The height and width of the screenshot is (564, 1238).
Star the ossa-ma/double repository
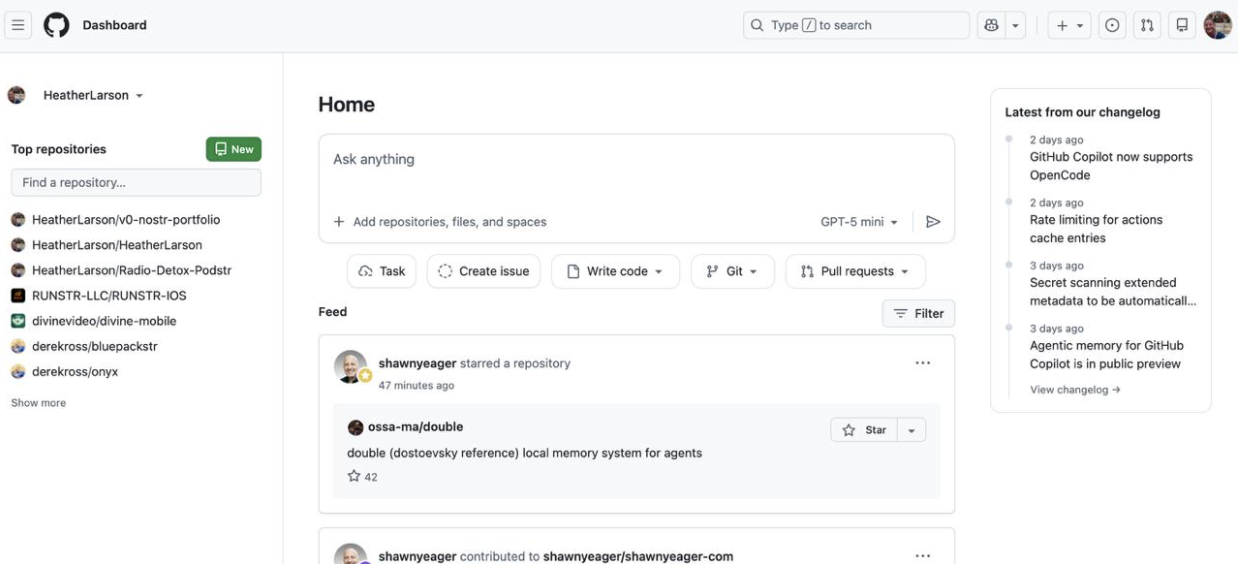(864, 430)
